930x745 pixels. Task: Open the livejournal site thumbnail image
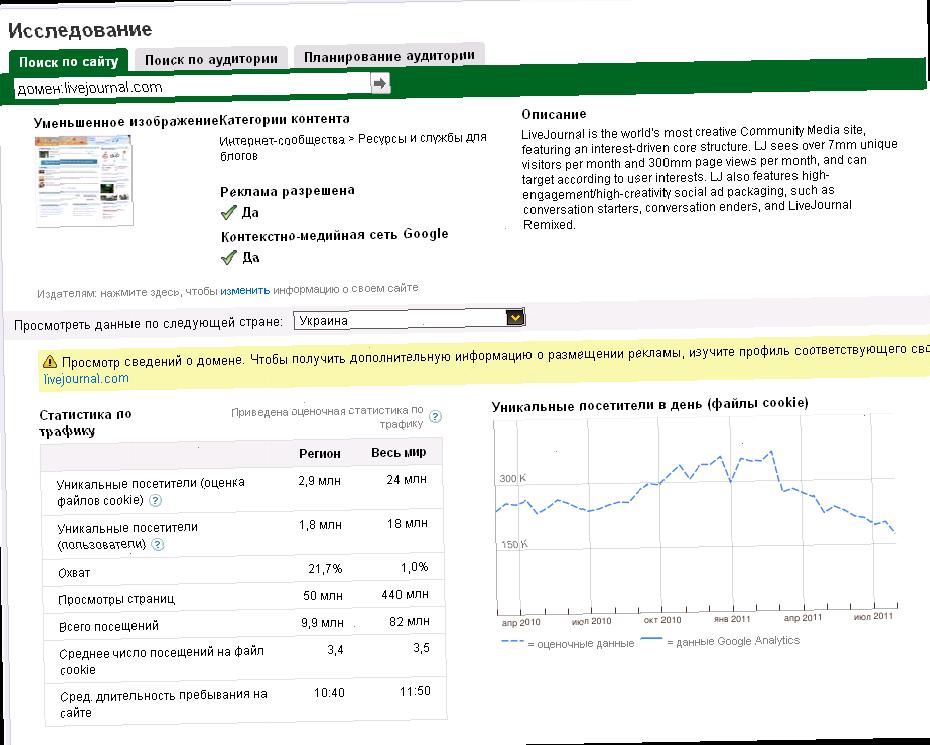pyautogui.click(x=84, y=181)
